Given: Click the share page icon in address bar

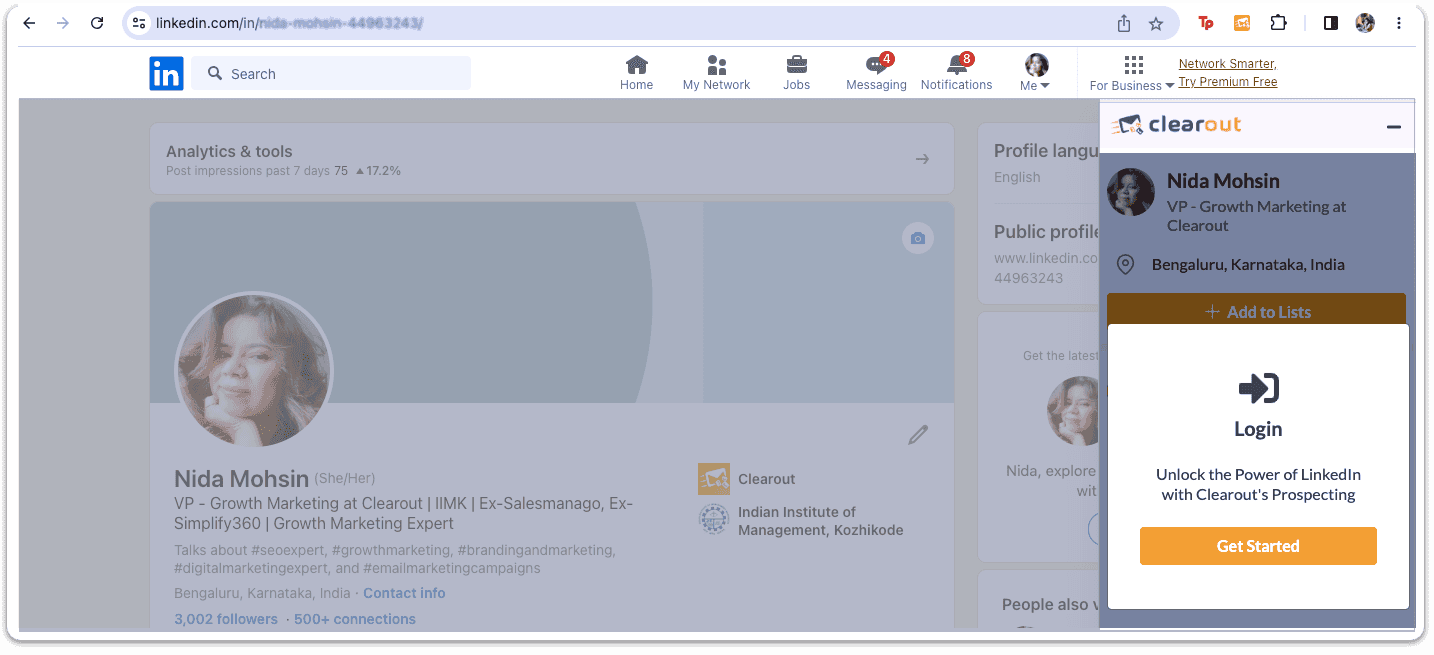Looking at the screenshot, I should (x=1124, y=23).
